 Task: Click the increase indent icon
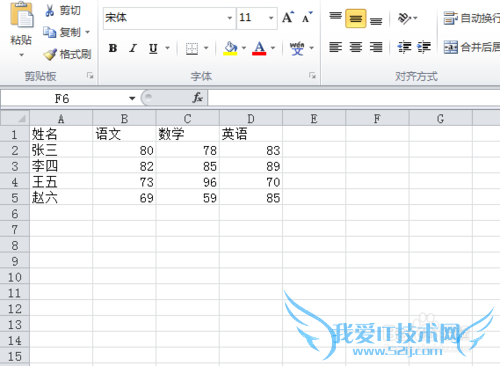(424, 47)
